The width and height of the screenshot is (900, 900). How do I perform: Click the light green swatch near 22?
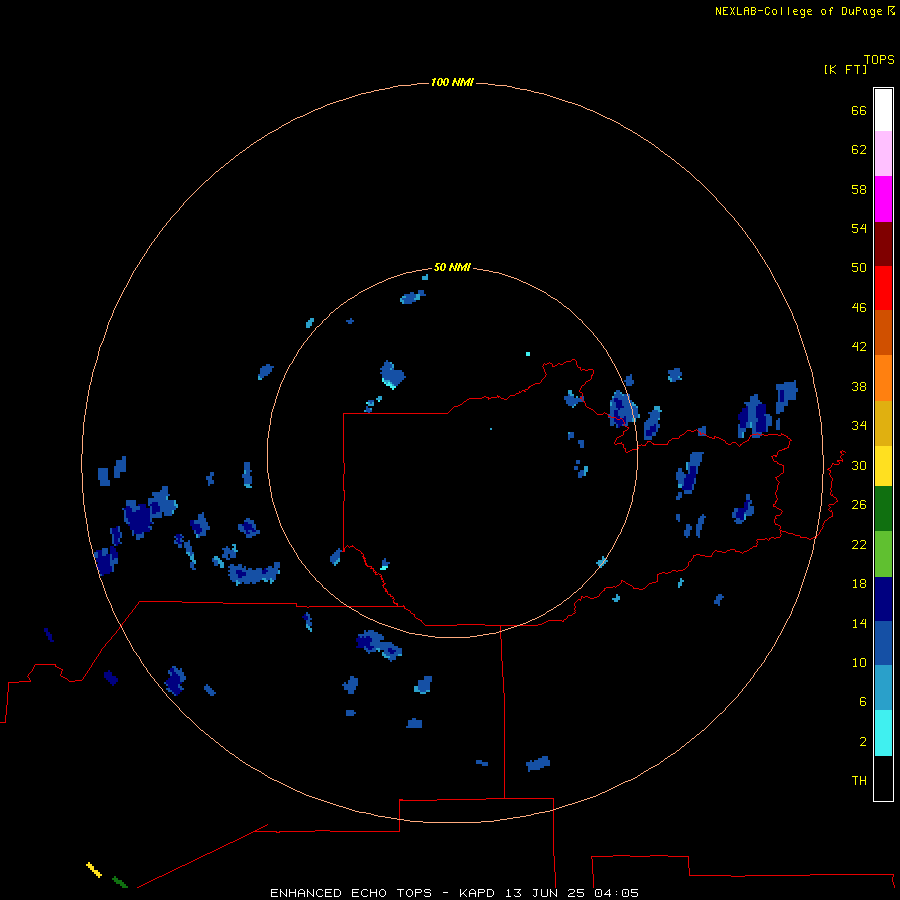[x=883, y=553]
